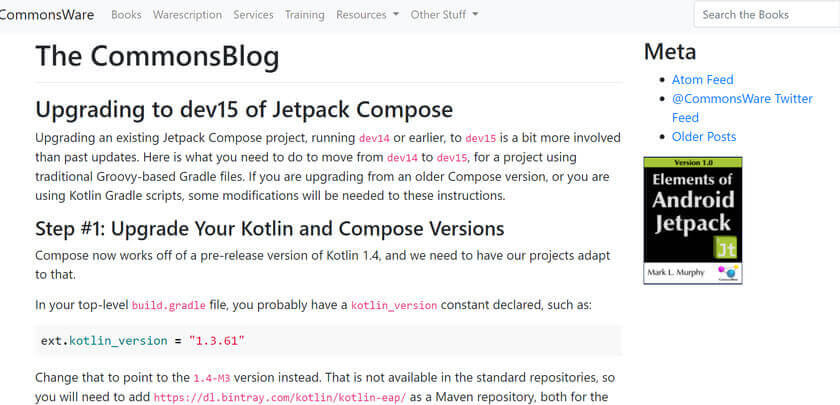Viewport: 840px width, 405px height.
Task: Open the Services nav item
Action: [253, 15]
